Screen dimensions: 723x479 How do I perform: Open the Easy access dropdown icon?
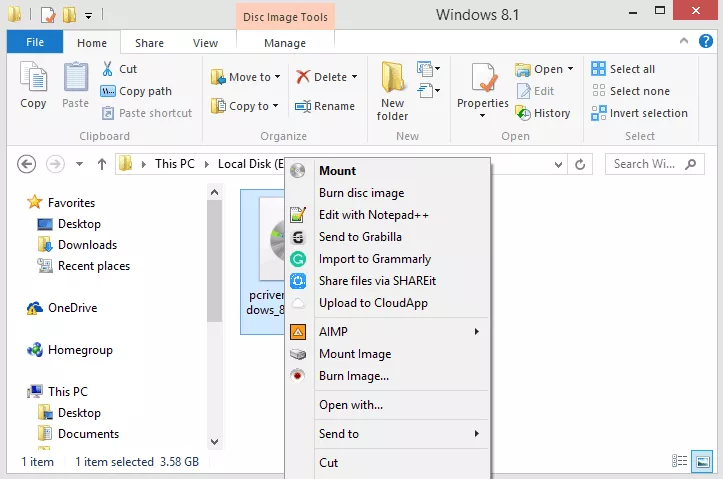point(428,90)
